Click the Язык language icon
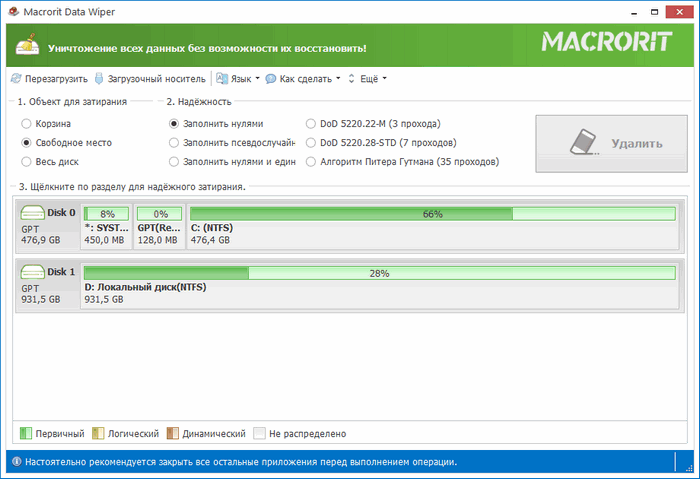Viewport: 700px width, 479px height. click(x=222, y=79)
